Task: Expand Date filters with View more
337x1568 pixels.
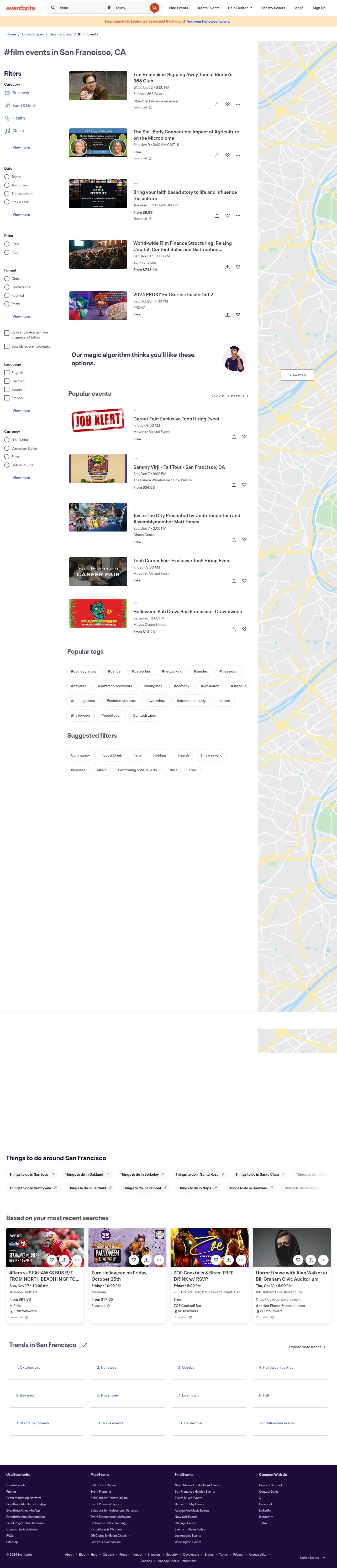Action: coord(21,215)
